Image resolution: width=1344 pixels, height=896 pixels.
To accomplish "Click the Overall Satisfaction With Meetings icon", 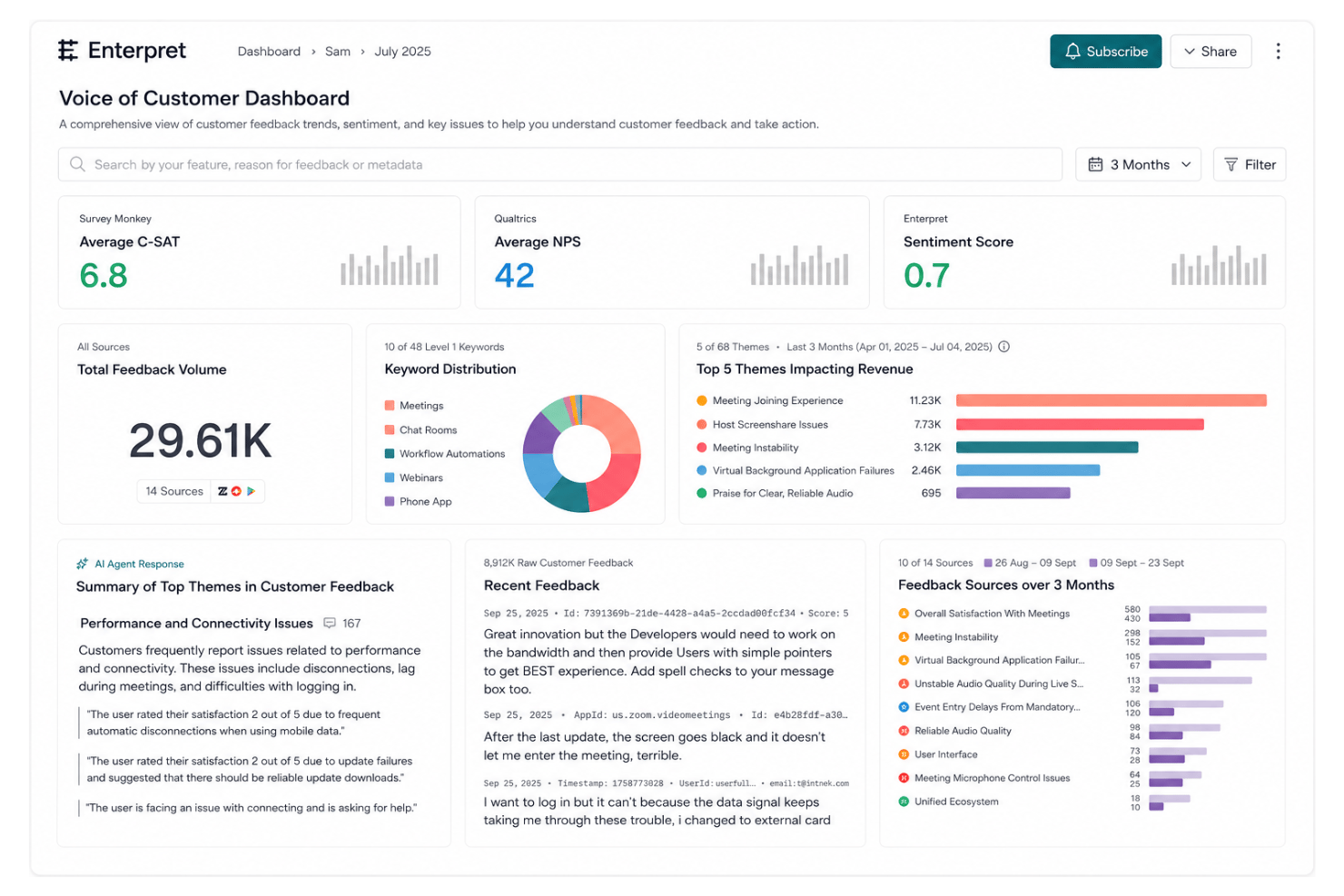I will coord(904,614).
